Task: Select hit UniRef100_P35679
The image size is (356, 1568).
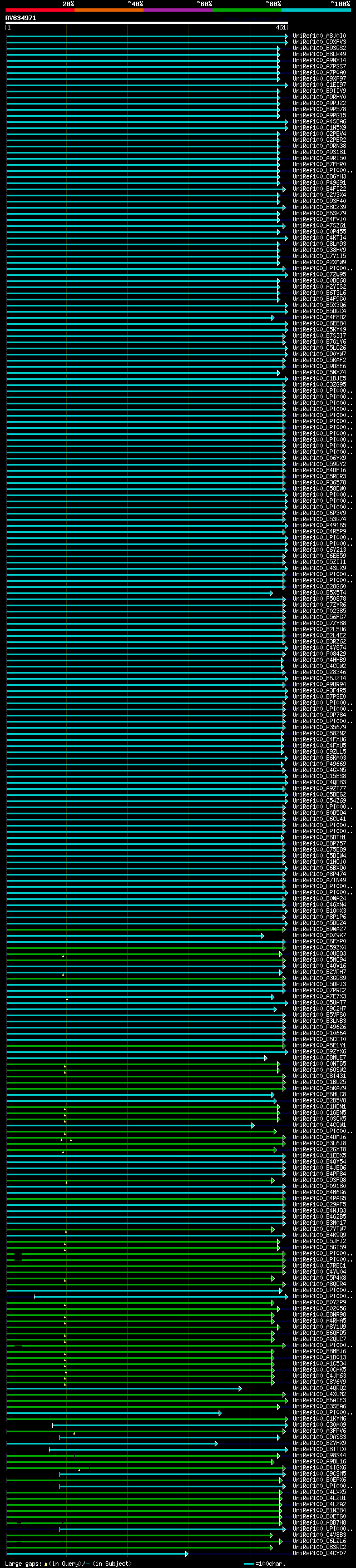Action: pyautogui.click(x=319, y=727)
